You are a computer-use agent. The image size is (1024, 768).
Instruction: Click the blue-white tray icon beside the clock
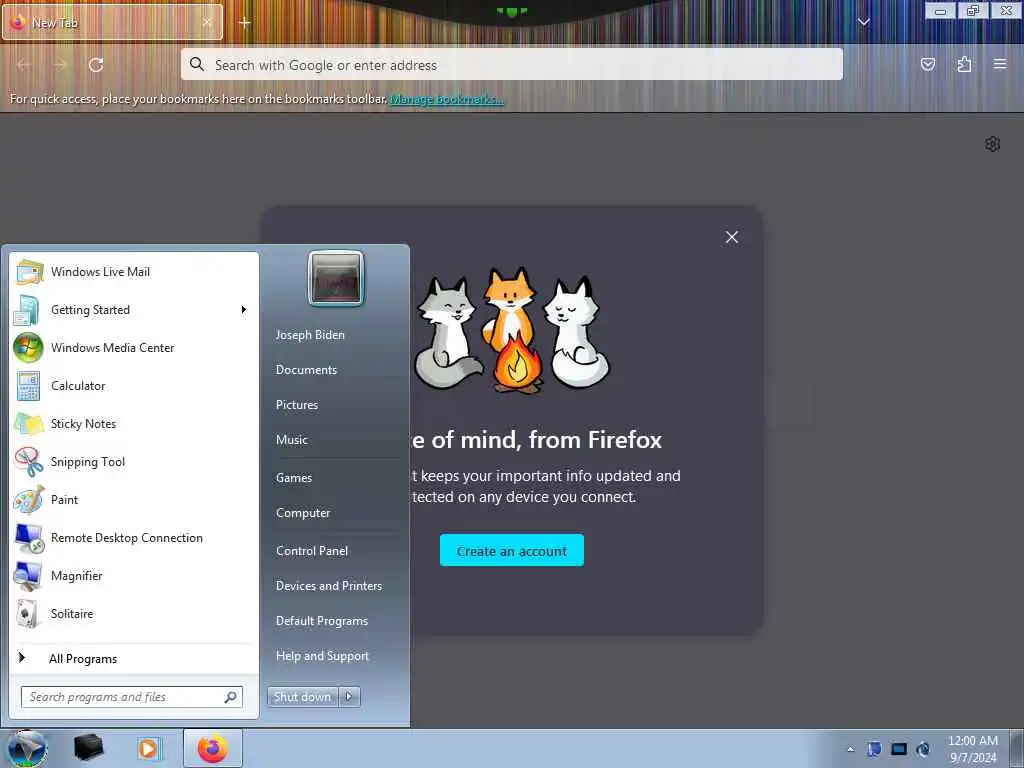point(923,749)
